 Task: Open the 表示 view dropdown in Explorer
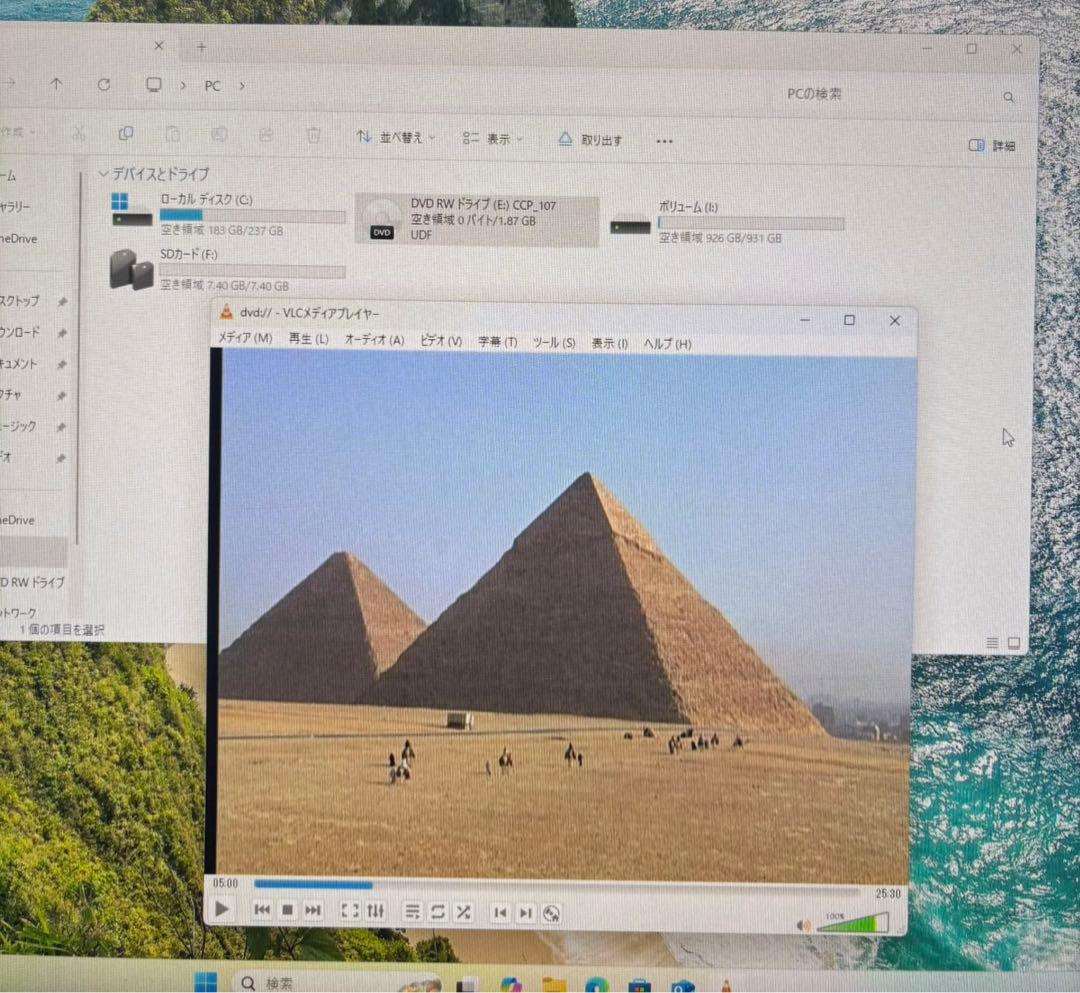tap(493, 139)
